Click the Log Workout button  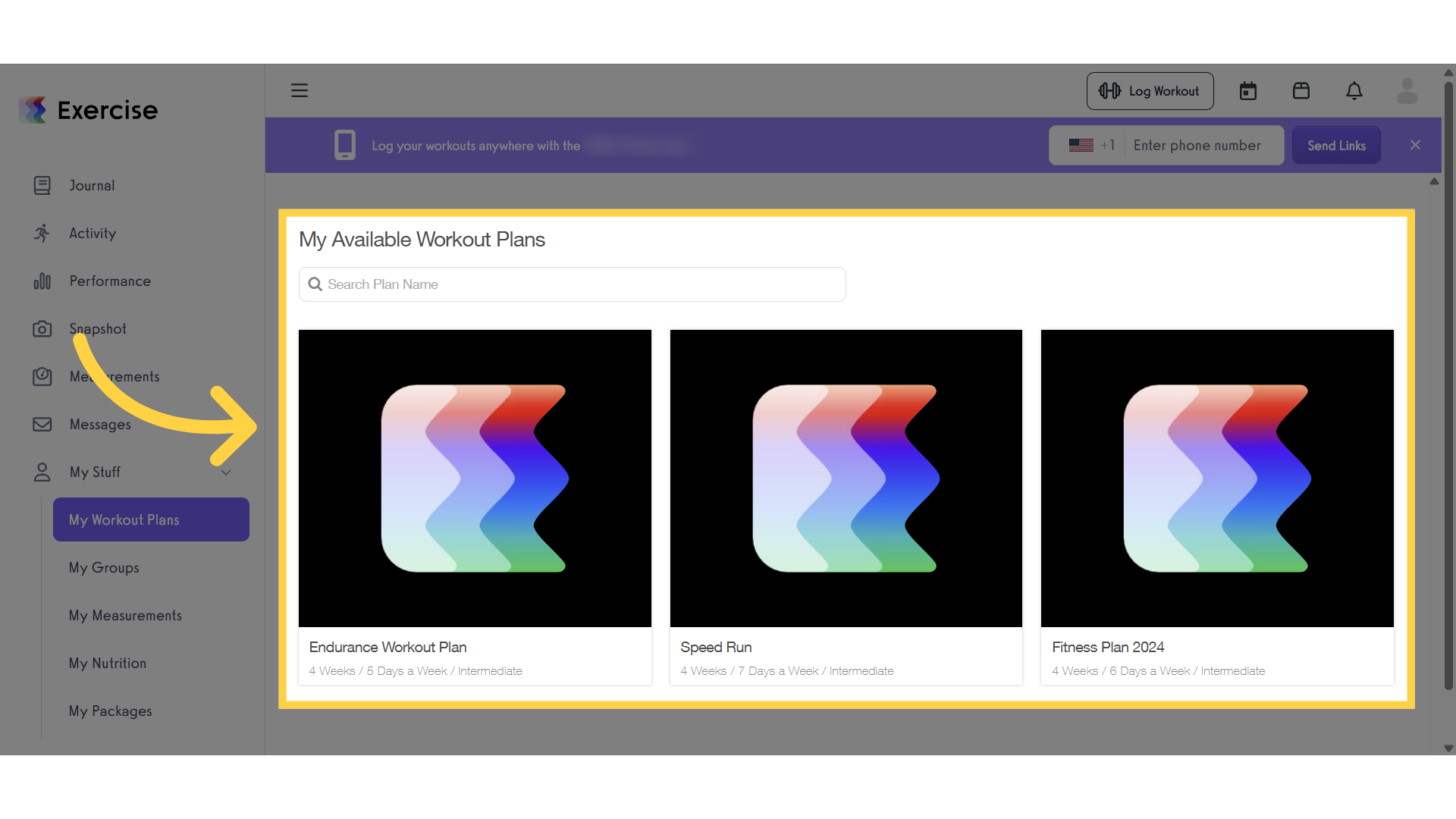pyautogui.click(x=1150, y=91)
